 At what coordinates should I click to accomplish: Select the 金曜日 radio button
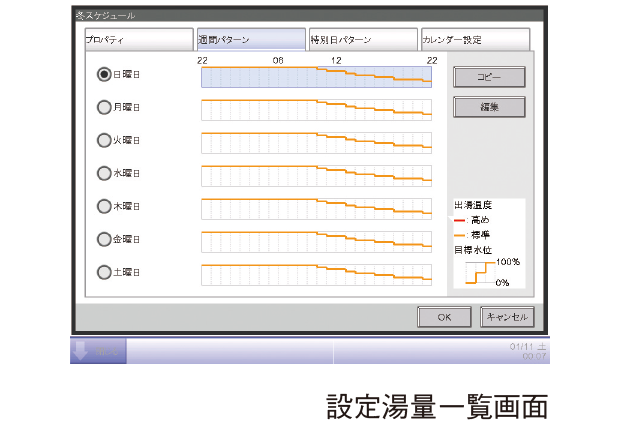coord(104,239)
